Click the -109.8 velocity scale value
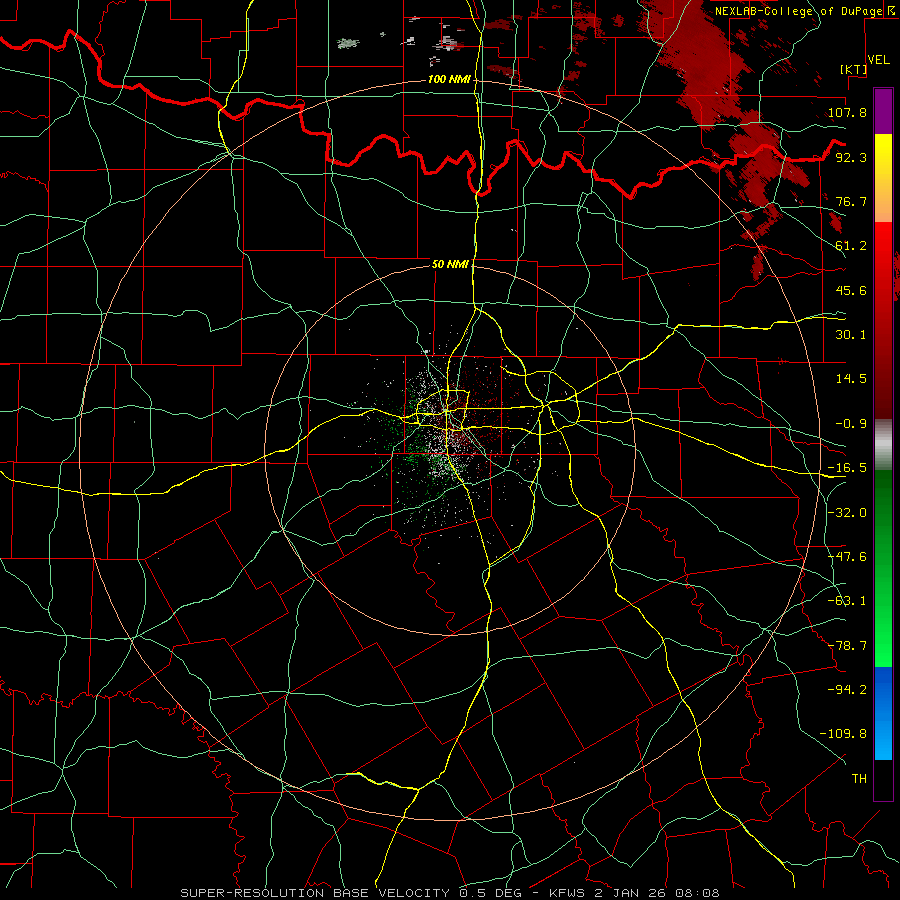The width and height of the screenshot is (900, 900). coord(843,734)
